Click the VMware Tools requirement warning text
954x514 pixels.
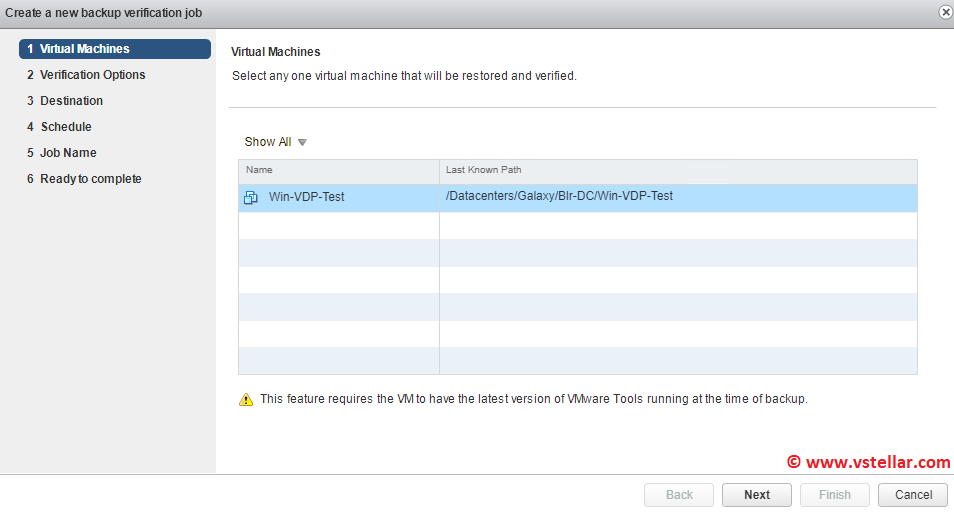[x=533, y=399]
